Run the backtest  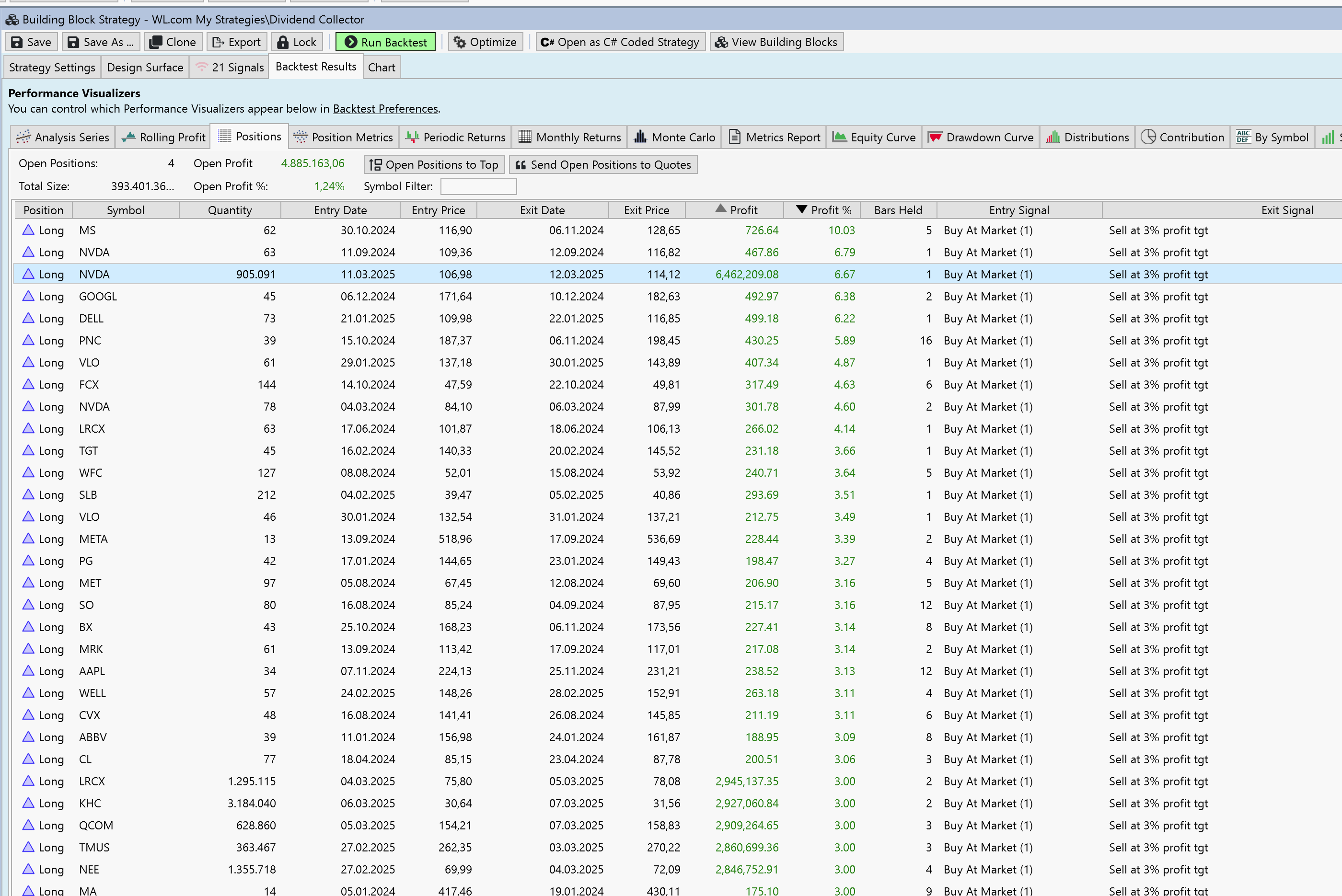[385, 42]
